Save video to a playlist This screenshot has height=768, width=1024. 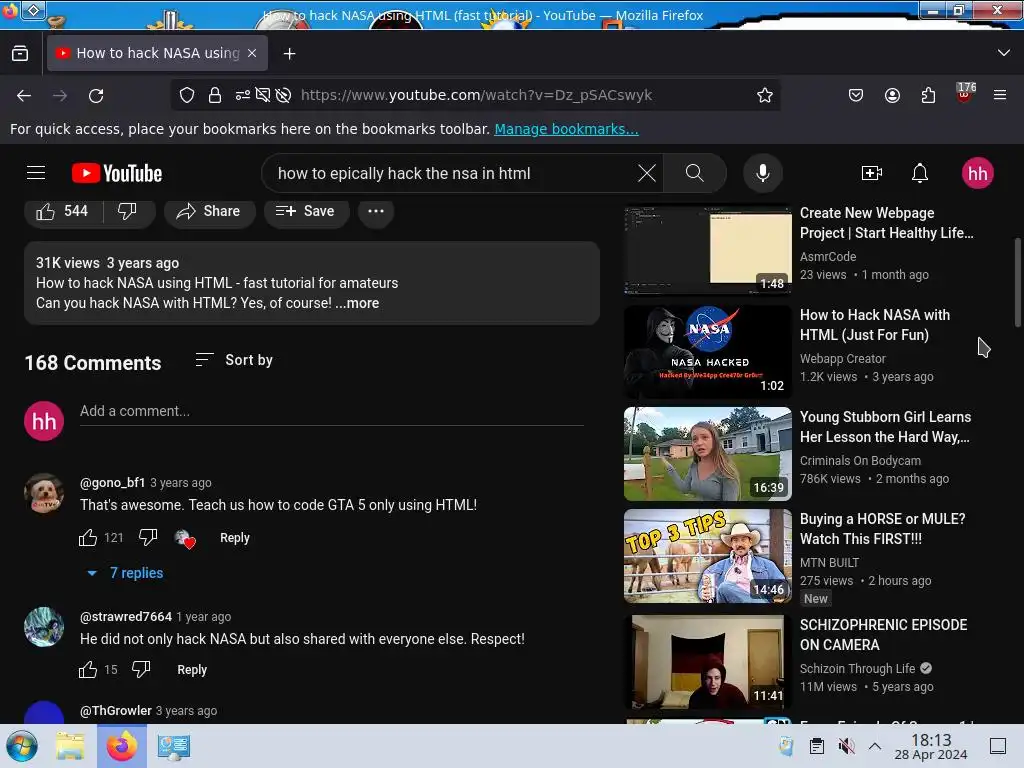[x=306, y=211]
